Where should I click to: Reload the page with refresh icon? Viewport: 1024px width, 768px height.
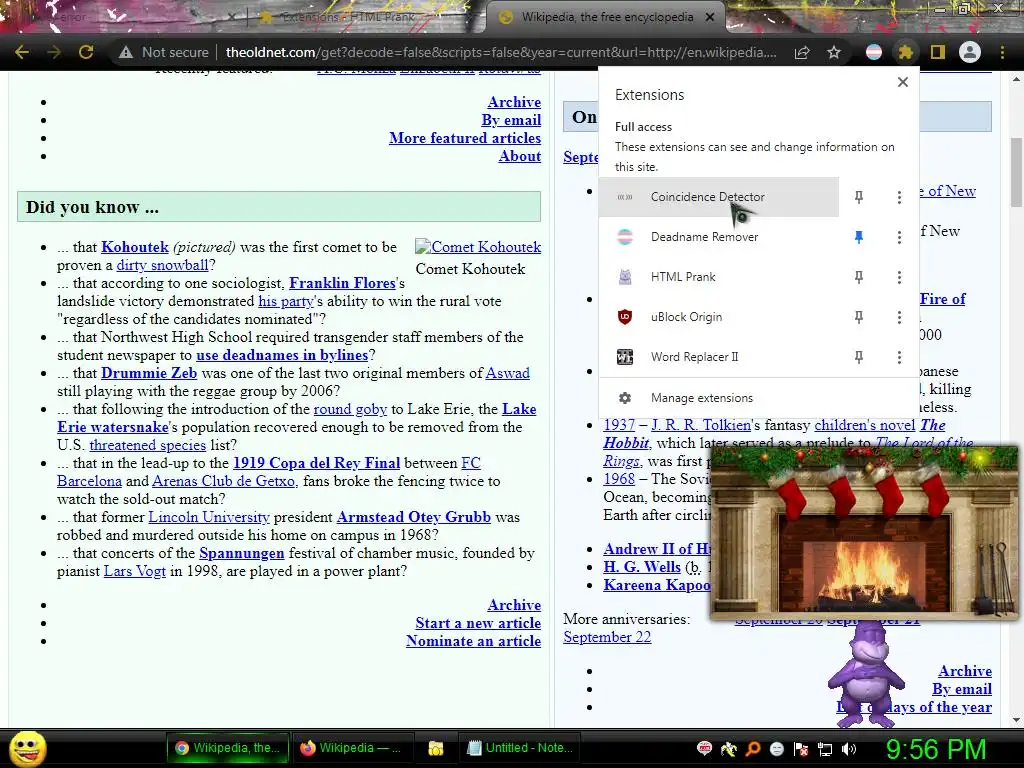click(x=86, y=52)
